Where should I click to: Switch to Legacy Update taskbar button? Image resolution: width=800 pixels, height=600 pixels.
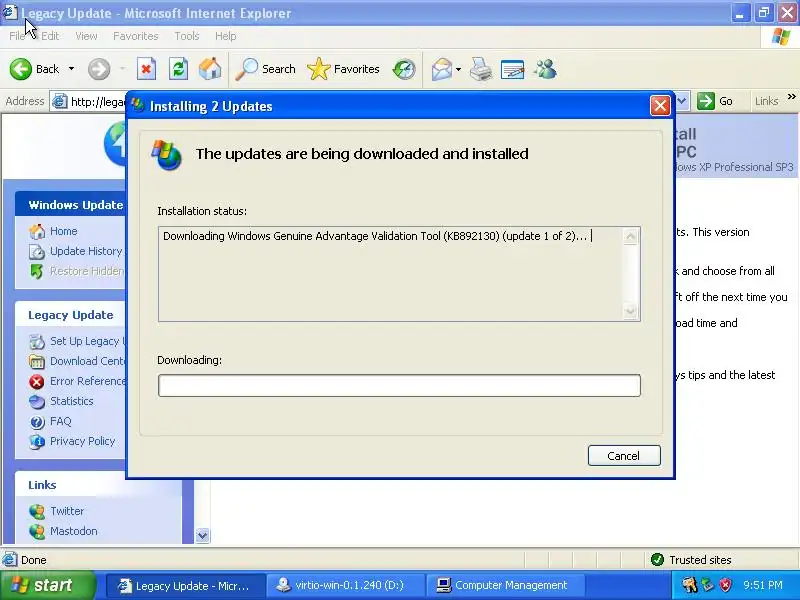click(186, 585)
